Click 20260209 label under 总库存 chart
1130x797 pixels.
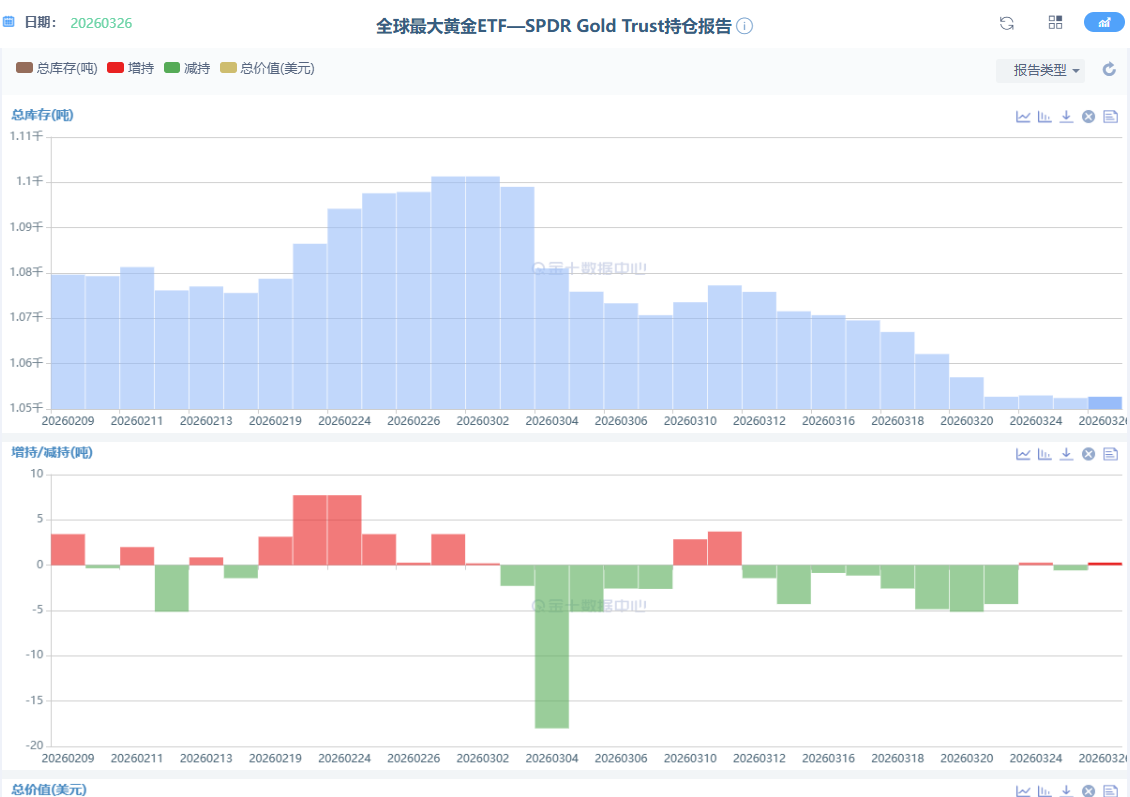68,421
